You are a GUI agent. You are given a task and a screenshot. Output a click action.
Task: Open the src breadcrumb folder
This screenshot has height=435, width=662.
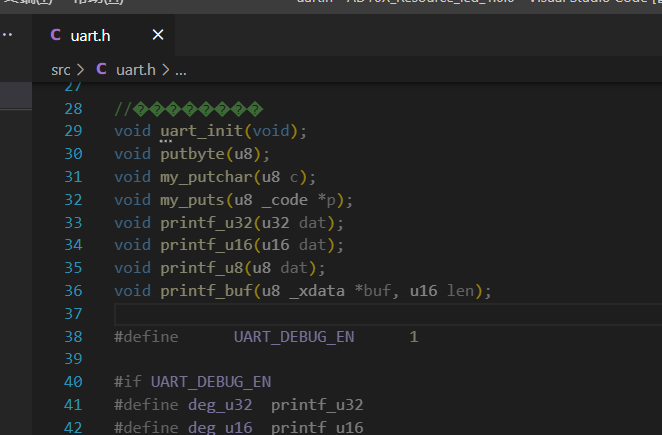60,70
